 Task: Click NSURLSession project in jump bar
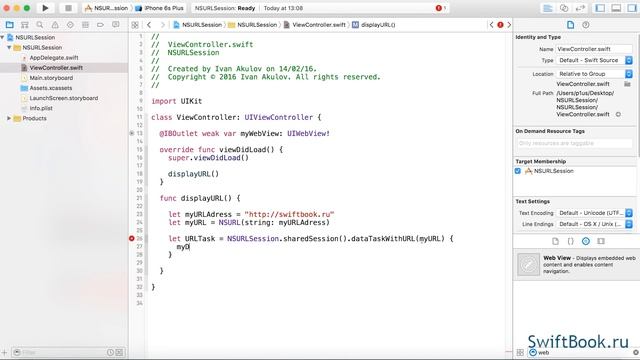(198, 25)
